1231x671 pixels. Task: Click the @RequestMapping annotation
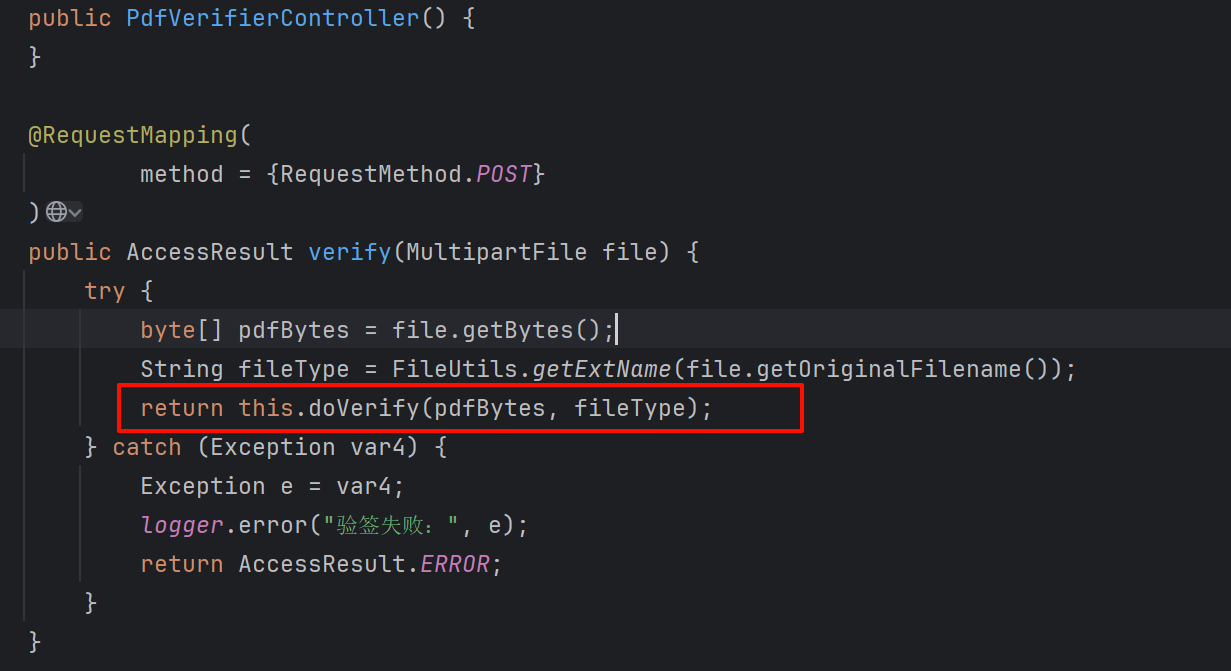tap(134, 135)
